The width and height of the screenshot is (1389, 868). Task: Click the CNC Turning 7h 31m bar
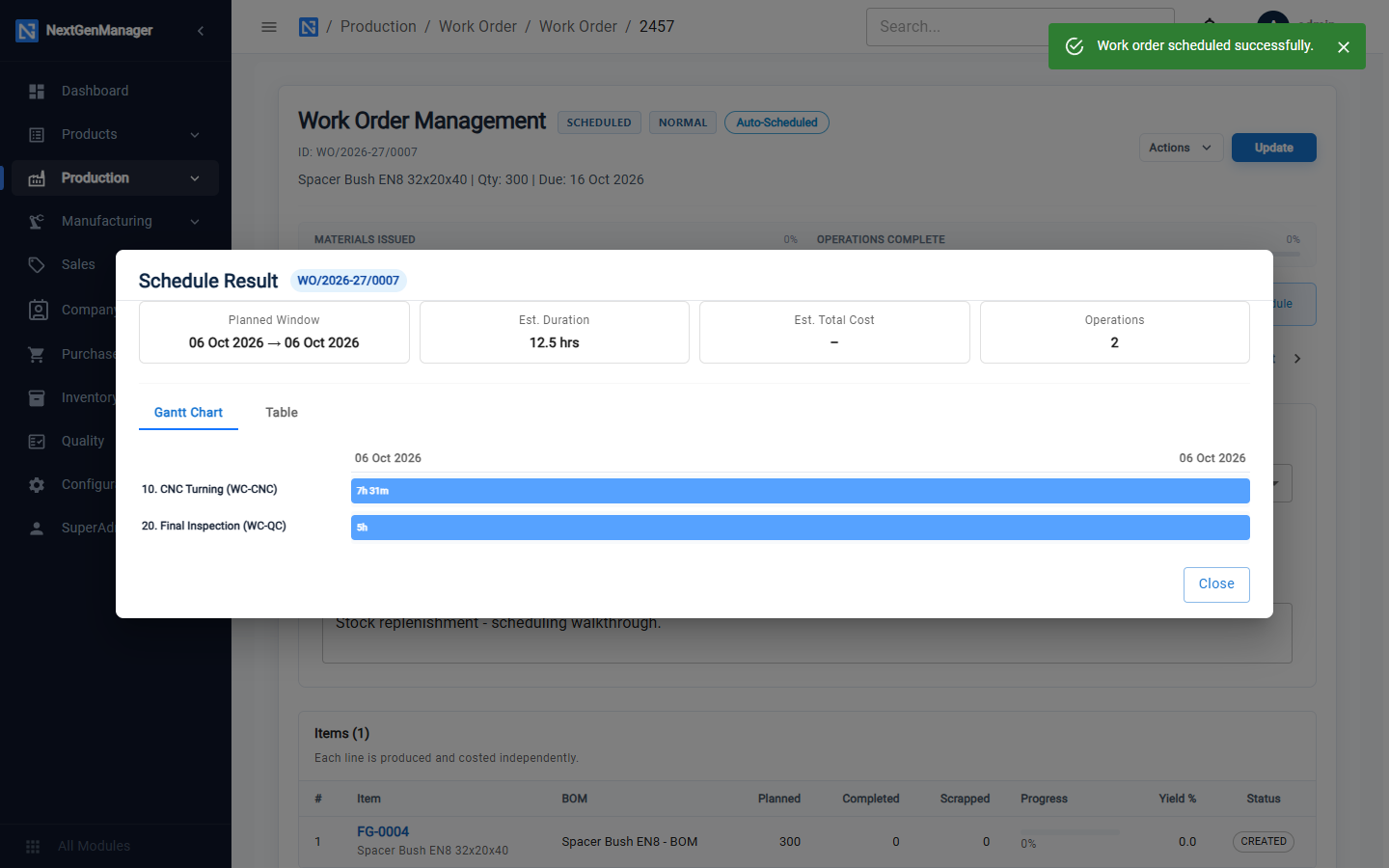click(801, 491)
